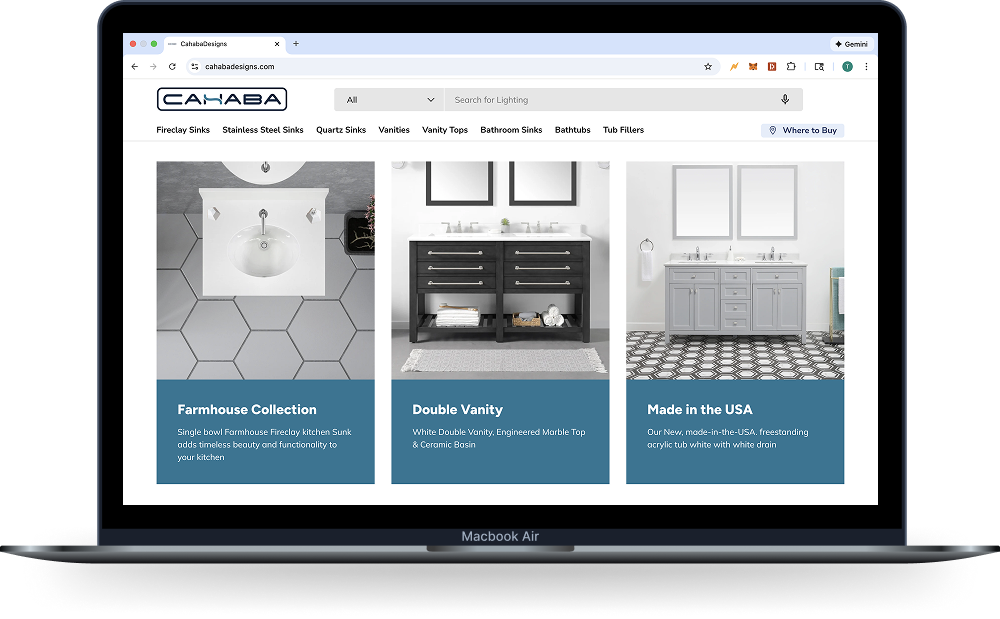The height and width of the screenshot is (619, 1000).
Task: Go to the Bathtubs category
Action: (x=573, y=130)
